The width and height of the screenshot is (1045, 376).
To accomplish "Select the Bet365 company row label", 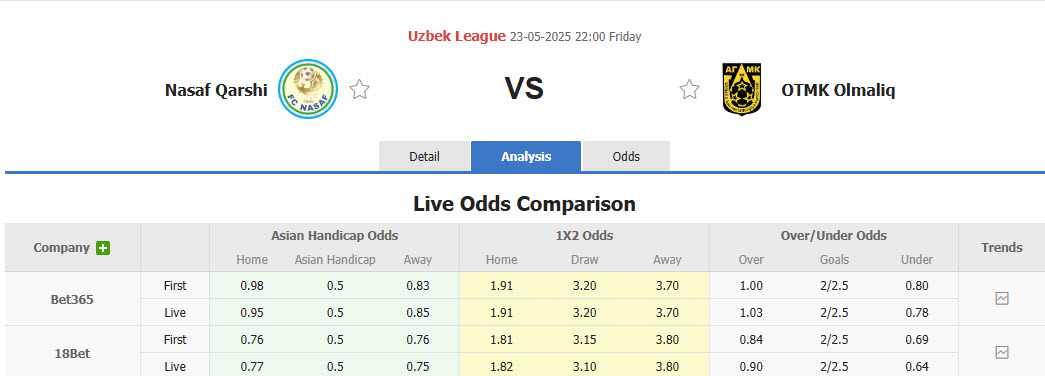I will pos(72,299).
